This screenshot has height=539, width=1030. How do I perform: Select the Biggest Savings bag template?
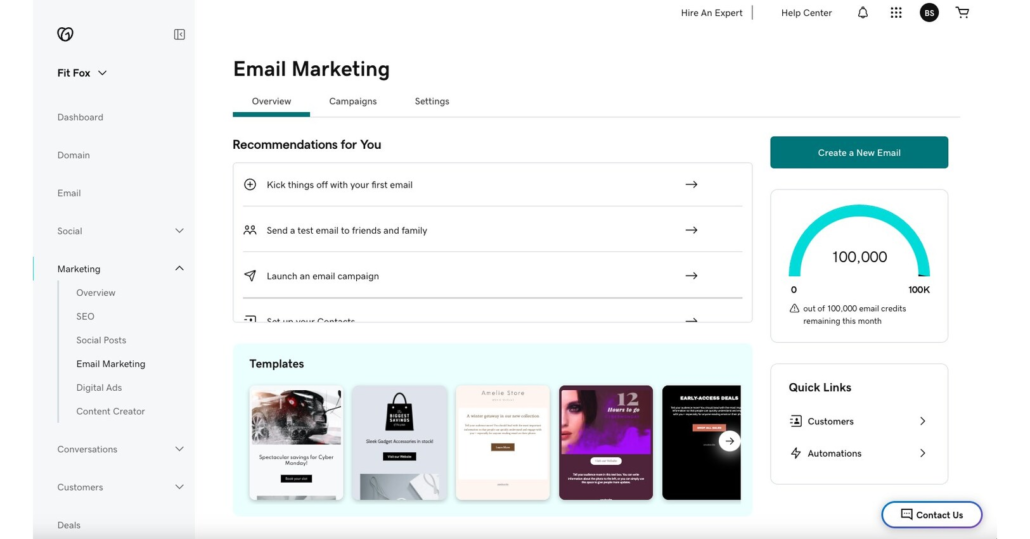click(399, 442)
